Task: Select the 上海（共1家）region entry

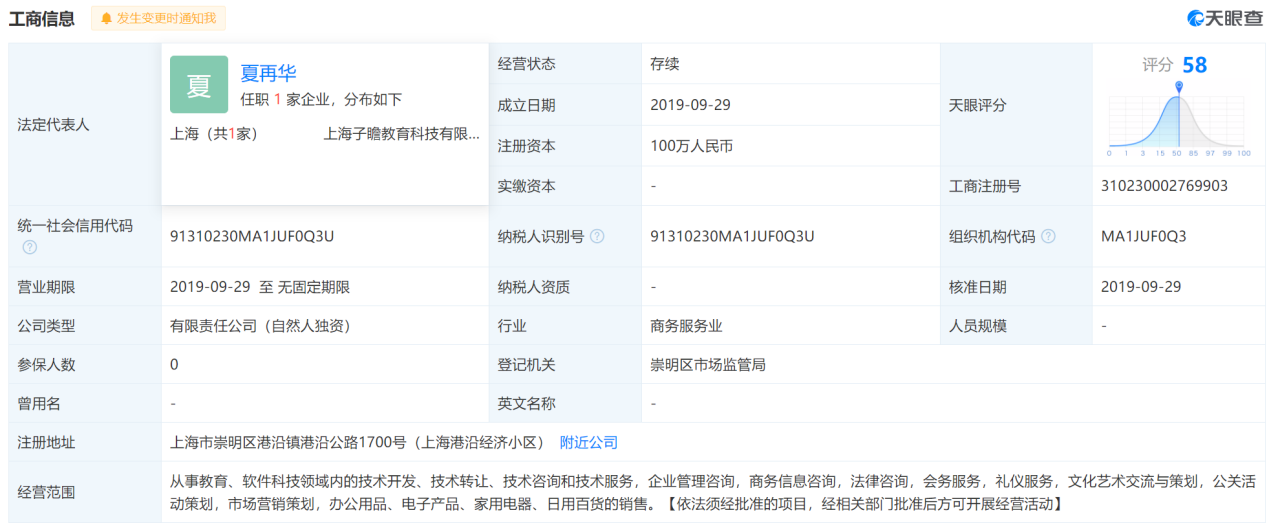Action: [x=214, y=133]
